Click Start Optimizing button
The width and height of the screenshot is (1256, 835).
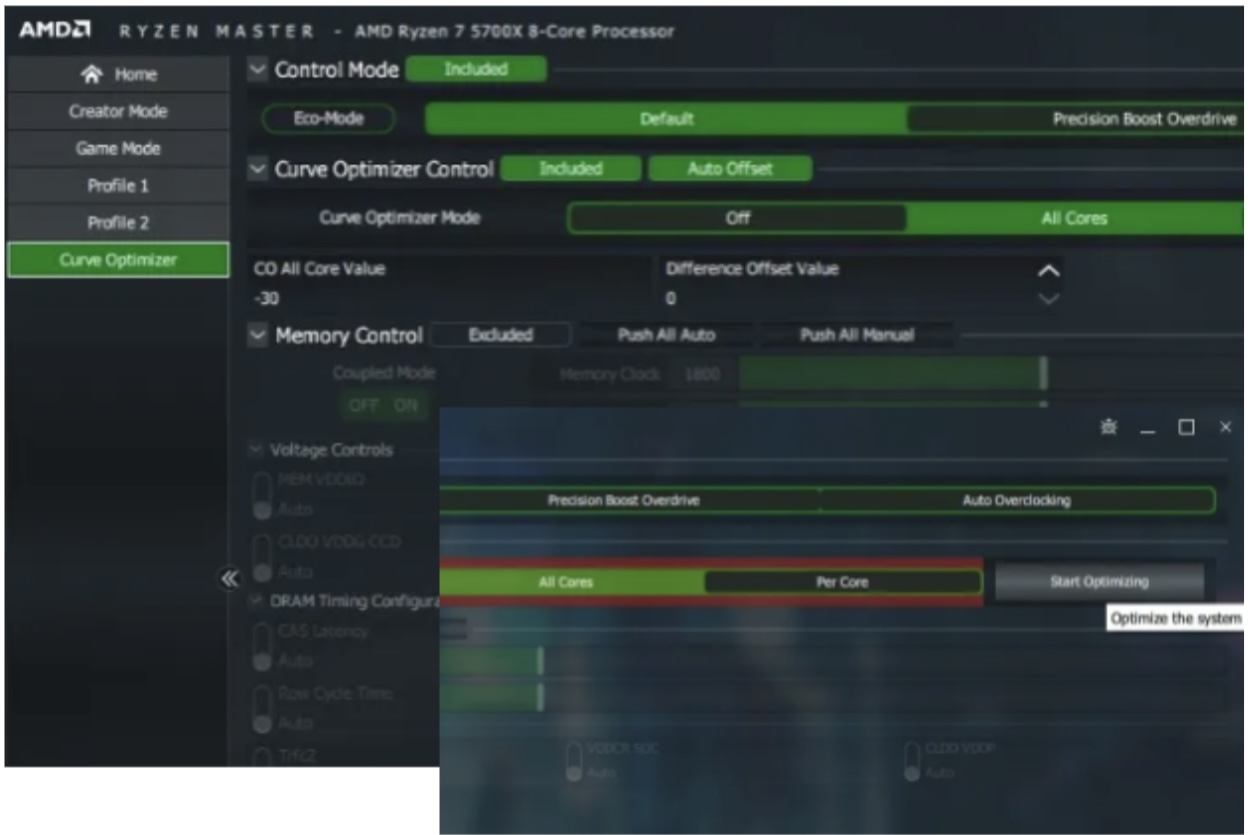(x=1099, y=581)
